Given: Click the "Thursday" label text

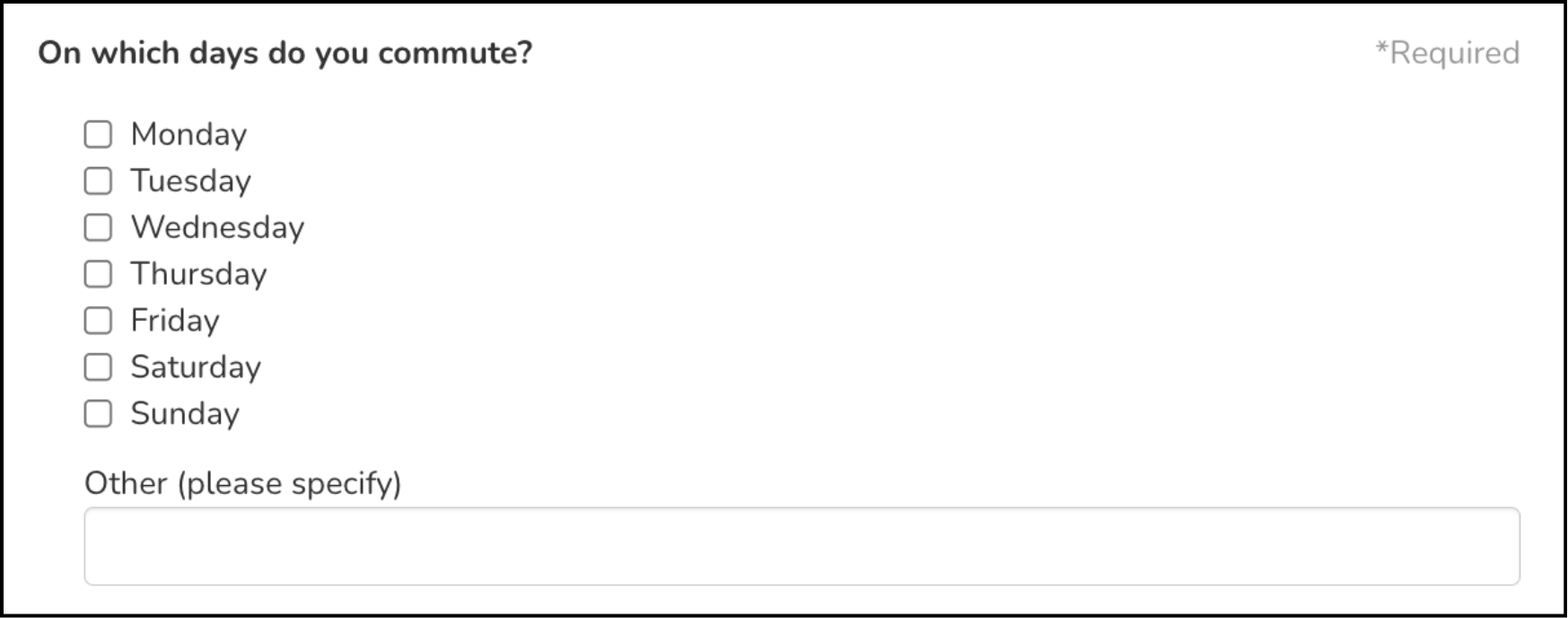Looking at the screenshot, I should (198, 274).
